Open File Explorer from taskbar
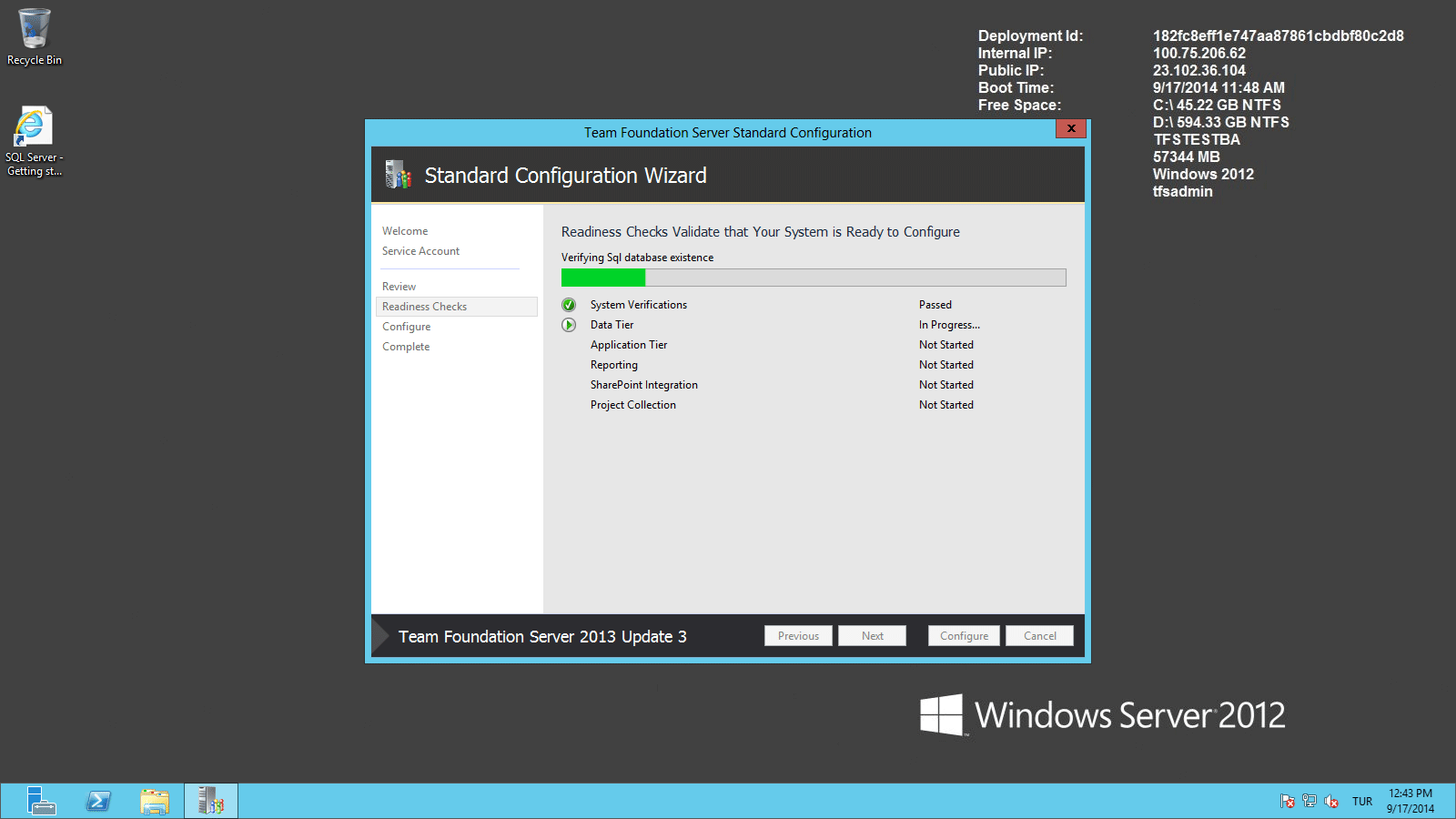The image size is (1456, 819). point(155,801)
